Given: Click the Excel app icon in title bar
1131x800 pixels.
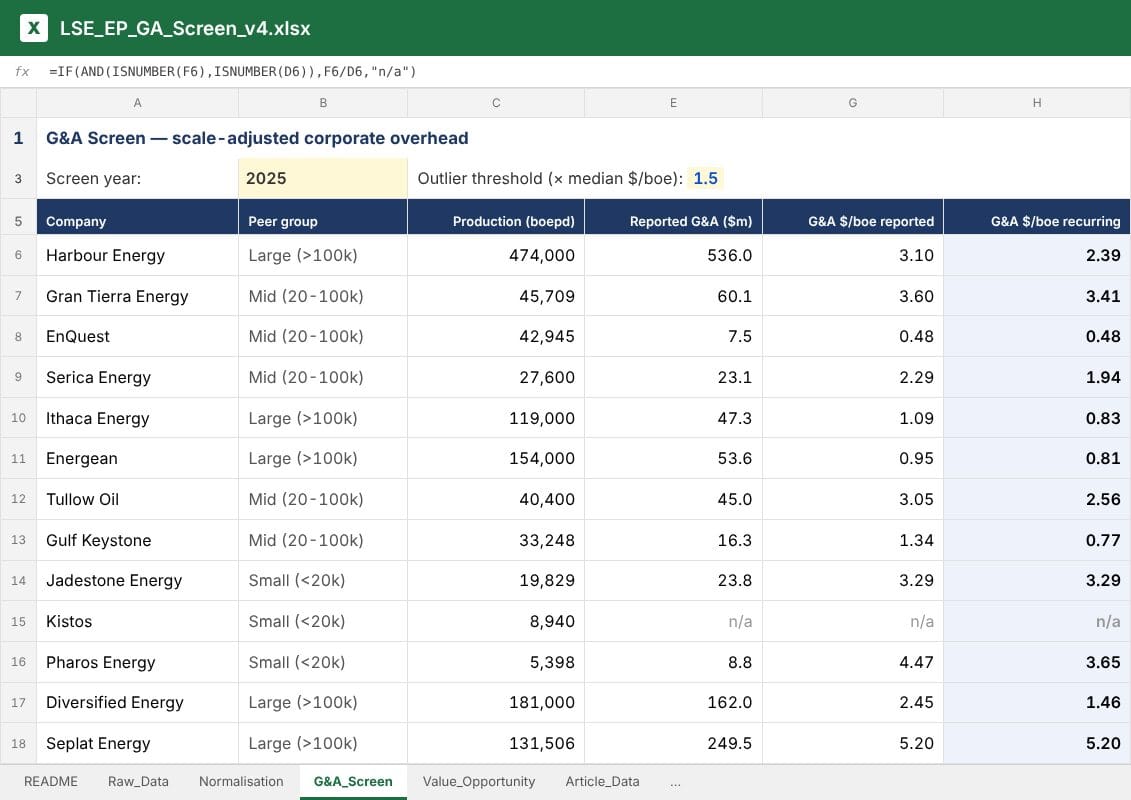Looking at the screenshot, I should 33,28.
